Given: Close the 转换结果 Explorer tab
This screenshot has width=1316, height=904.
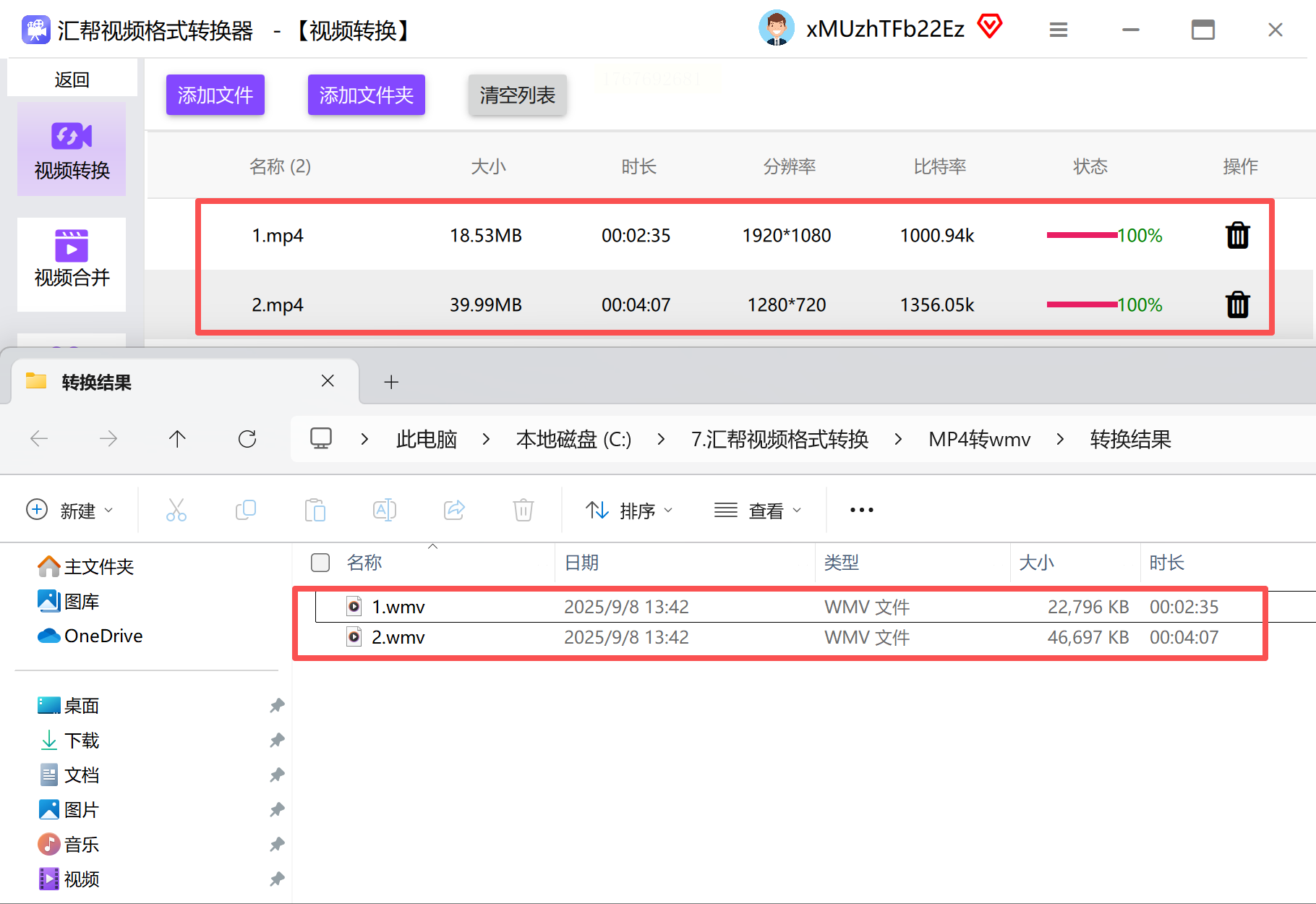Looking at the screenshot, I should click(328, 380).
